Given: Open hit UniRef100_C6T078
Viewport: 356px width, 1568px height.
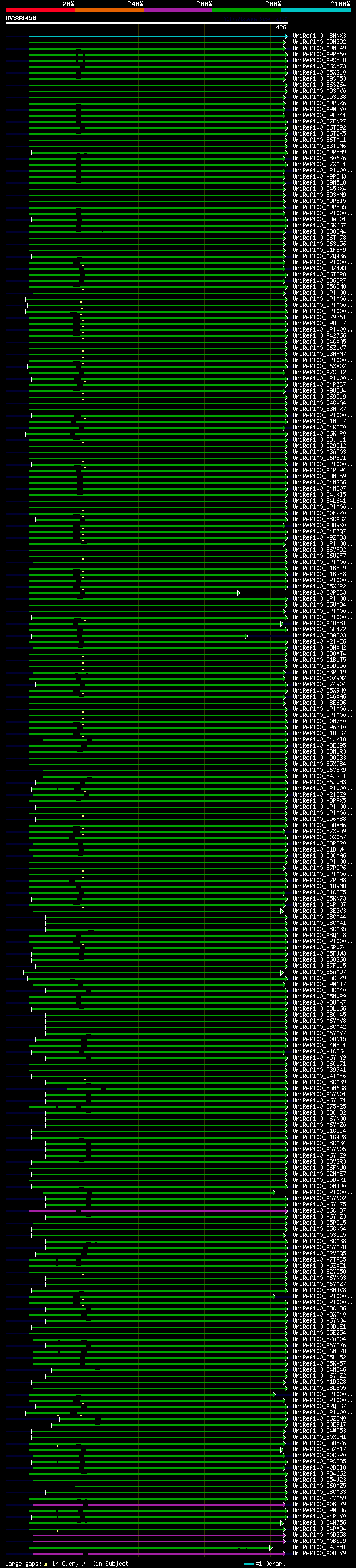Looking at the screenshot, I should [x=319, y=238].
